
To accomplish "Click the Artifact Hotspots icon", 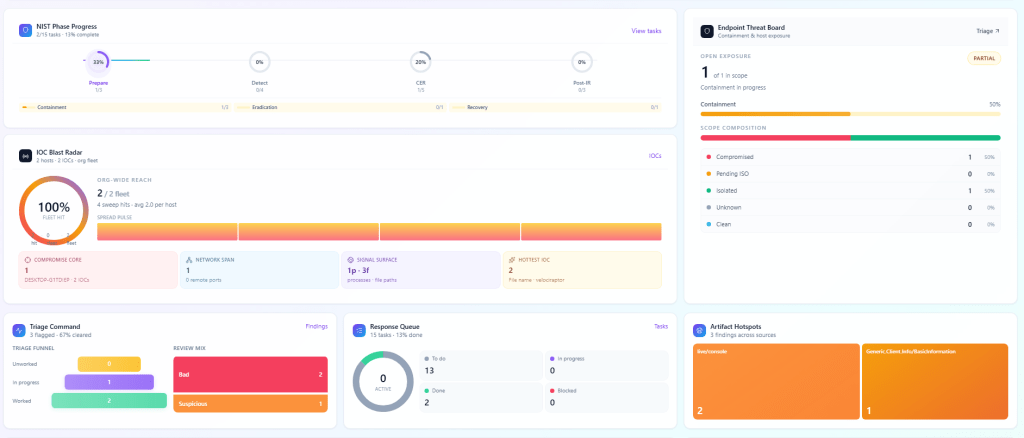I will [x=699, y=330].
